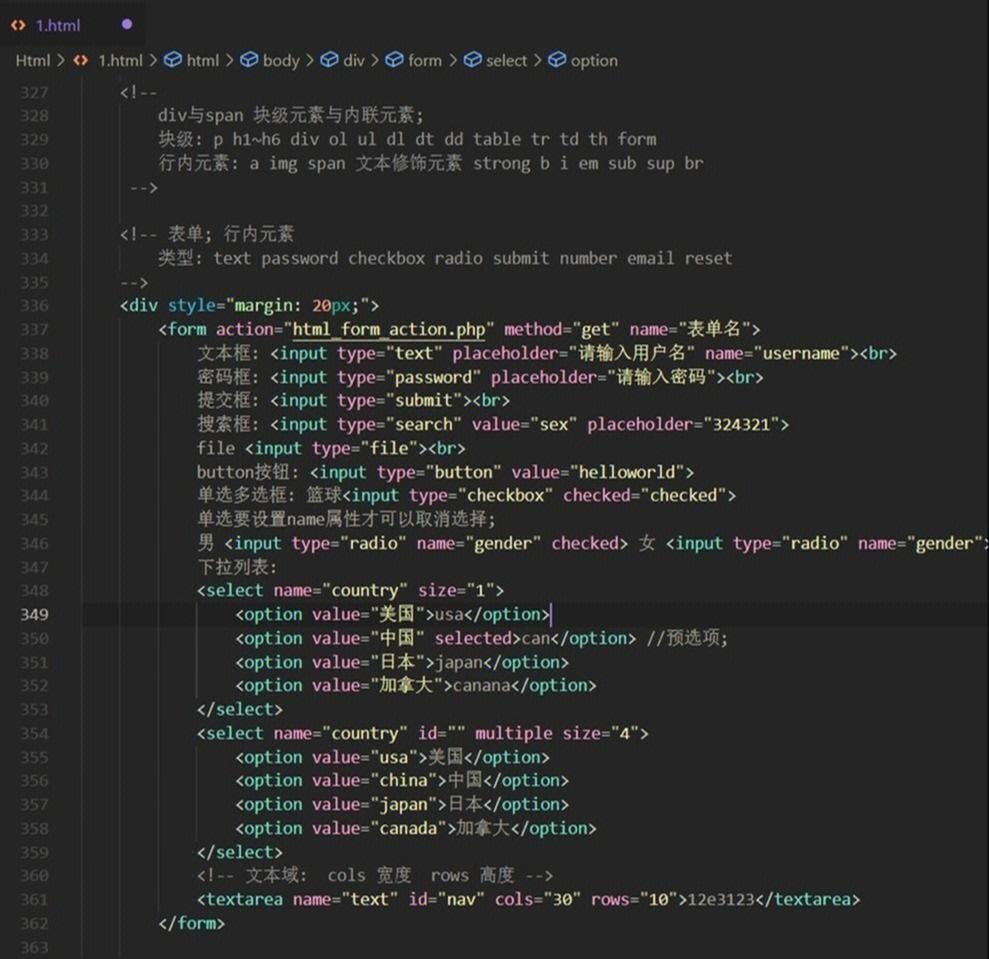The width and height of the screenshot is (989, 959).
Task: Click the size="1" attribute
Action: (456, 591)
